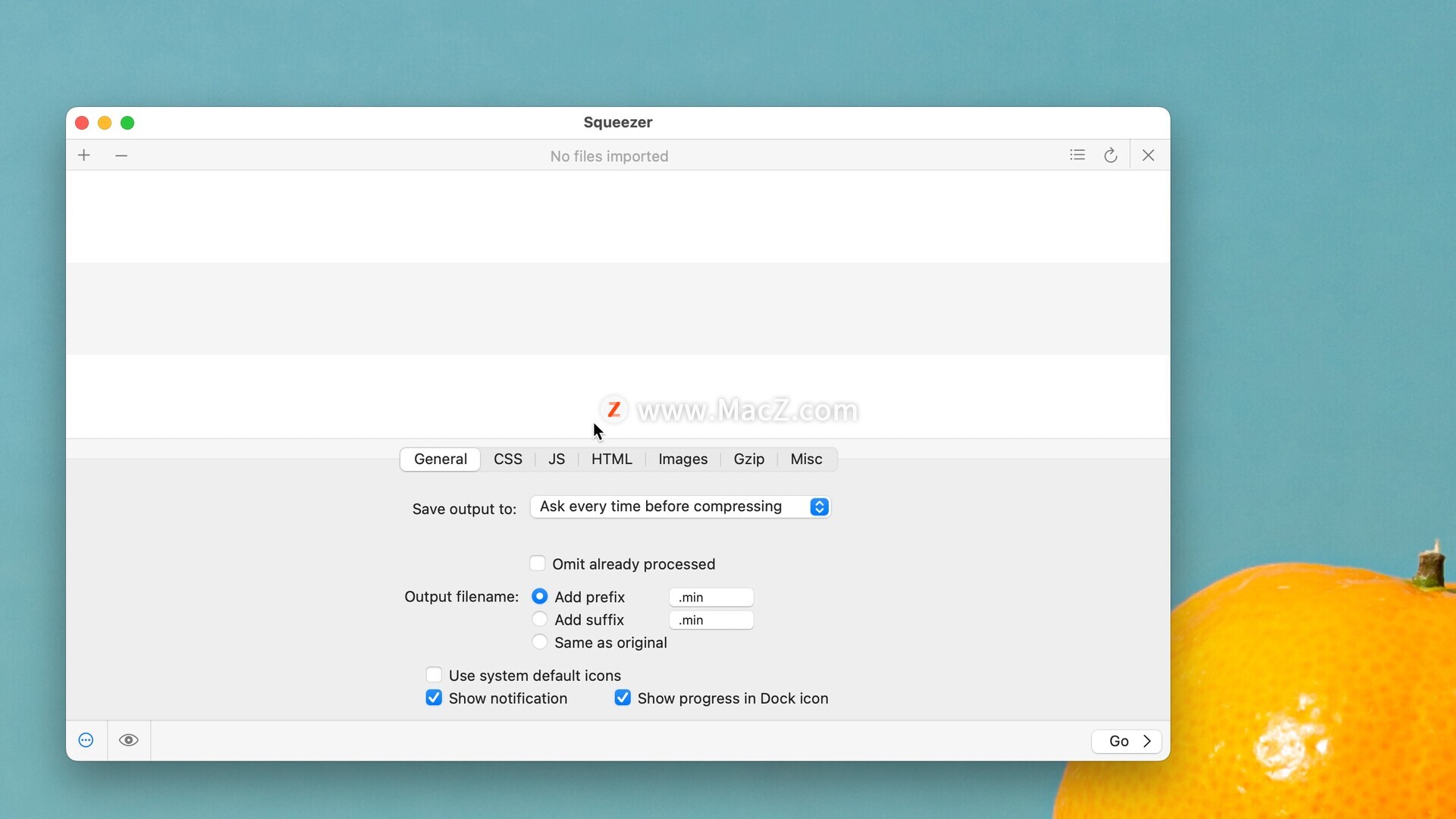Click the suffix .min text field

[x=711, y=620]
